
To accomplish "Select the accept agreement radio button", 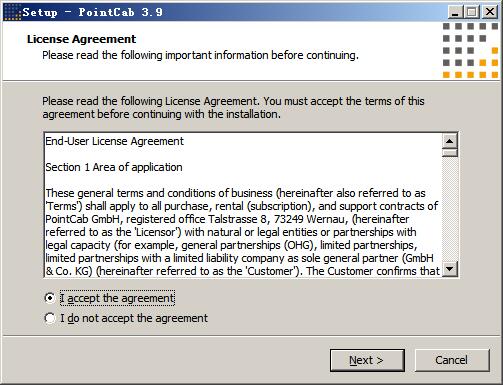I will pyautogui.click(x=50, y=298).
